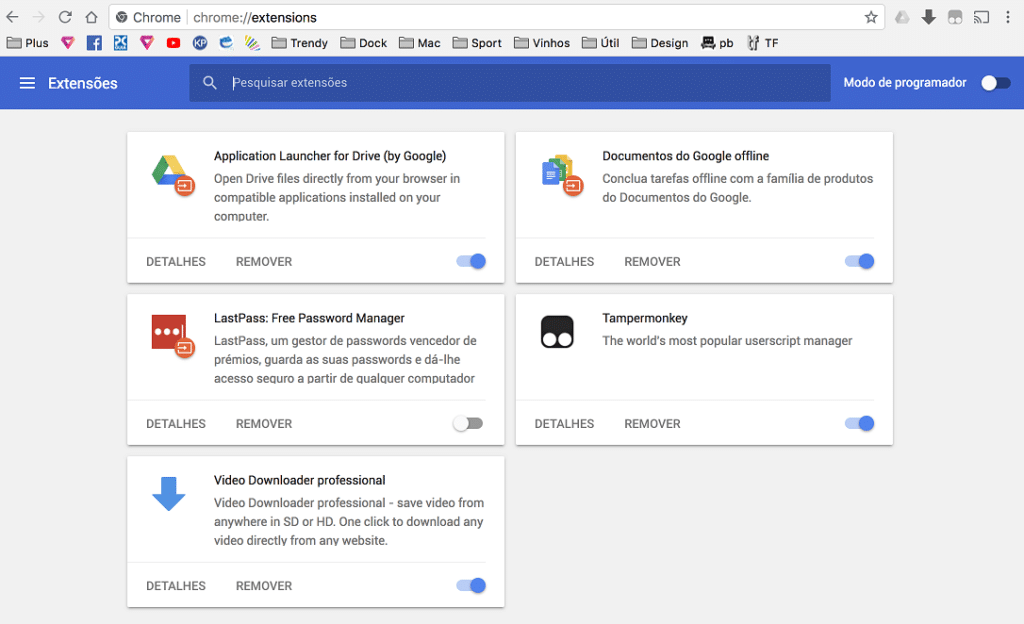Open DETALHES for Video Downloader professional
The width and height of the screenshot is (1024, 624).
click(176, 586)
